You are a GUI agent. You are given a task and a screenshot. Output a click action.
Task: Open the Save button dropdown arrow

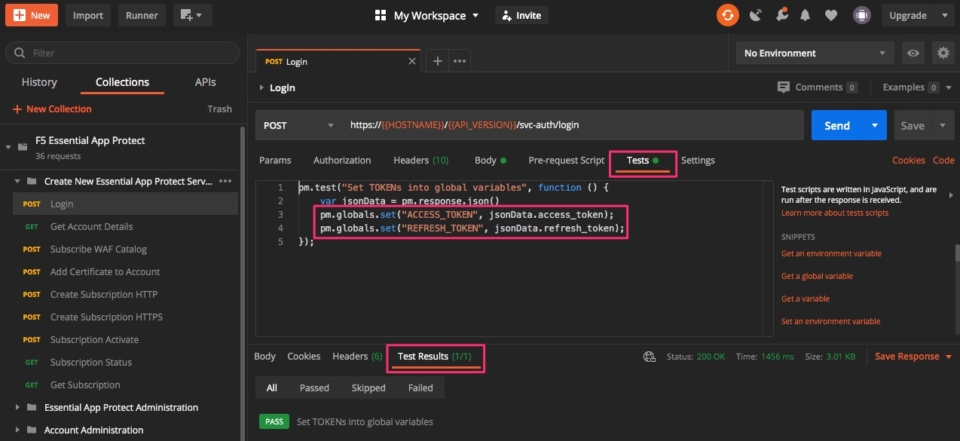pos(942,126)
